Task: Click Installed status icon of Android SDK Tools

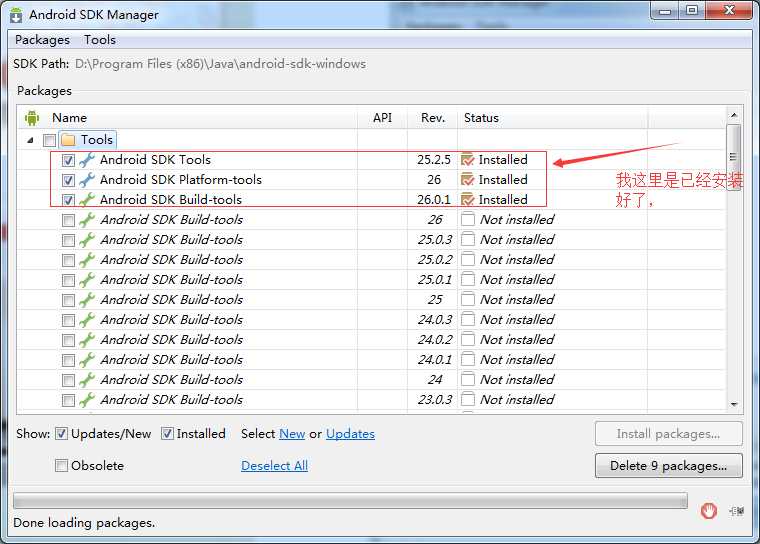Action: pos(468,160)
